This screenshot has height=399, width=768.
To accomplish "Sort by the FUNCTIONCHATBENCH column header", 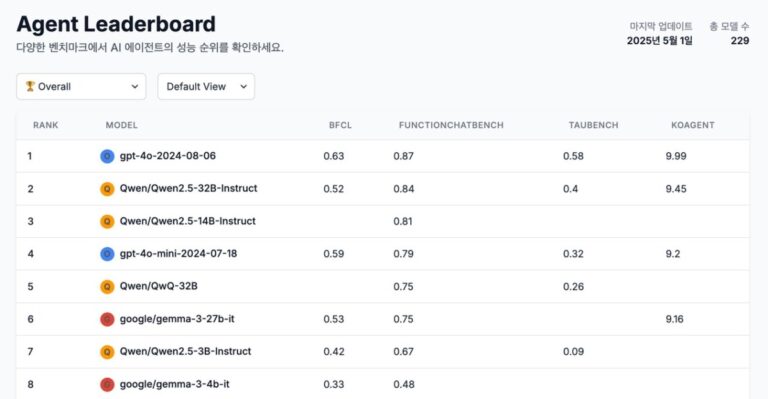I will 451,125.
